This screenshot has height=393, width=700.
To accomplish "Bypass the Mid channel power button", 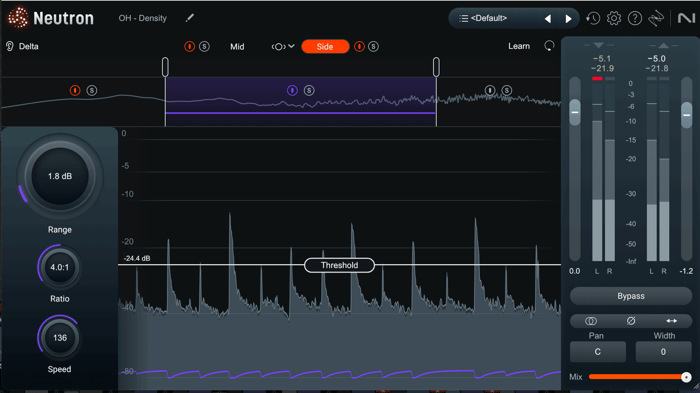I will (189, 46).
